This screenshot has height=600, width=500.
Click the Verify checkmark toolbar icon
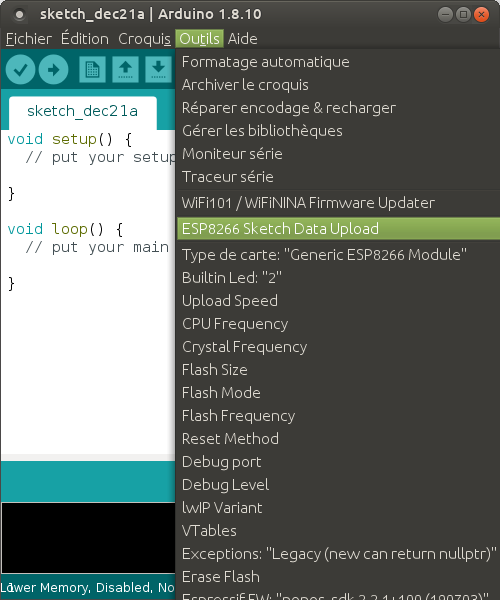pos(21,69)
